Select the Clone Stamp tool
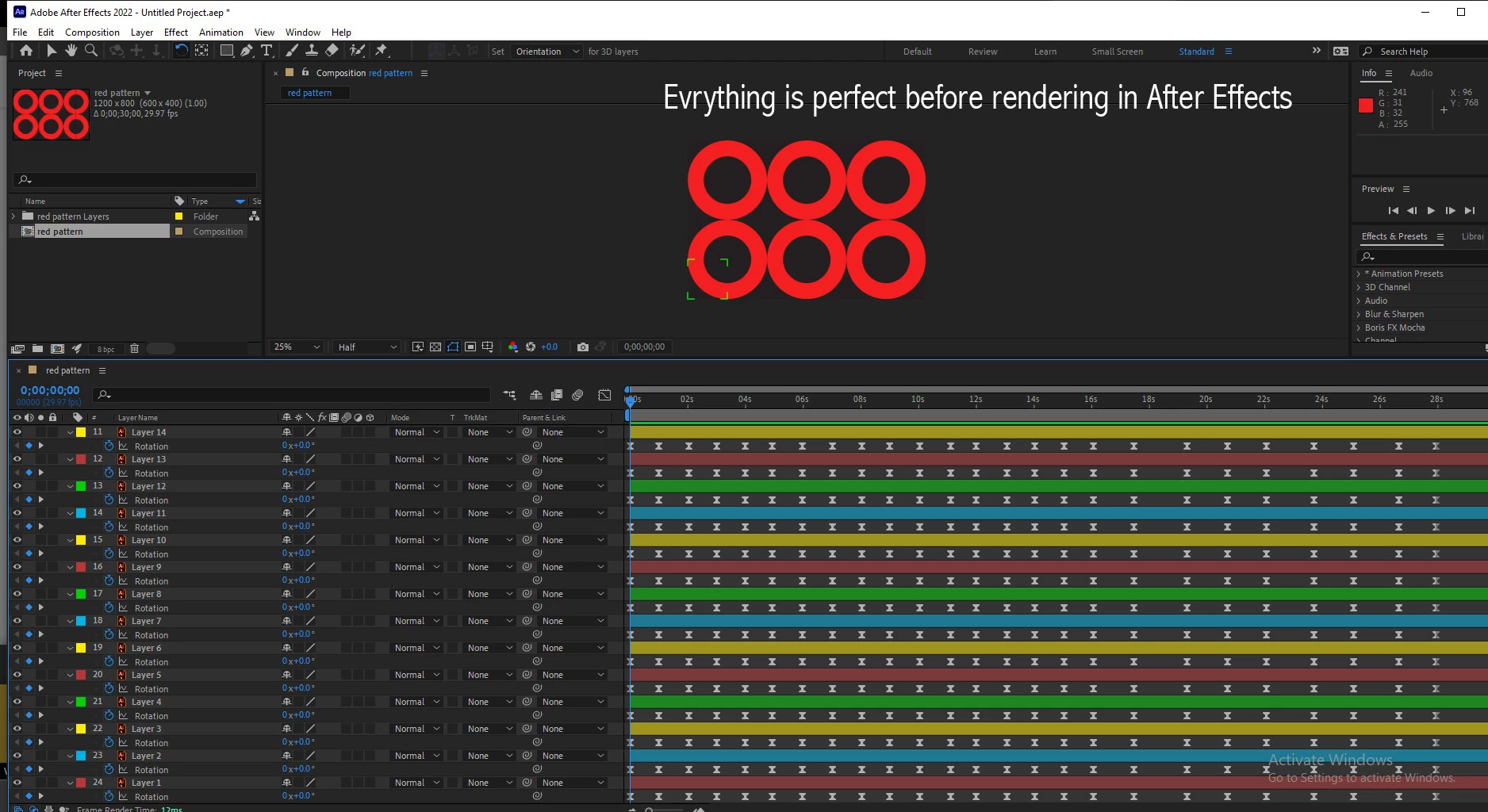This screenshot has width=1488, height=812. (x=312, y=51)
